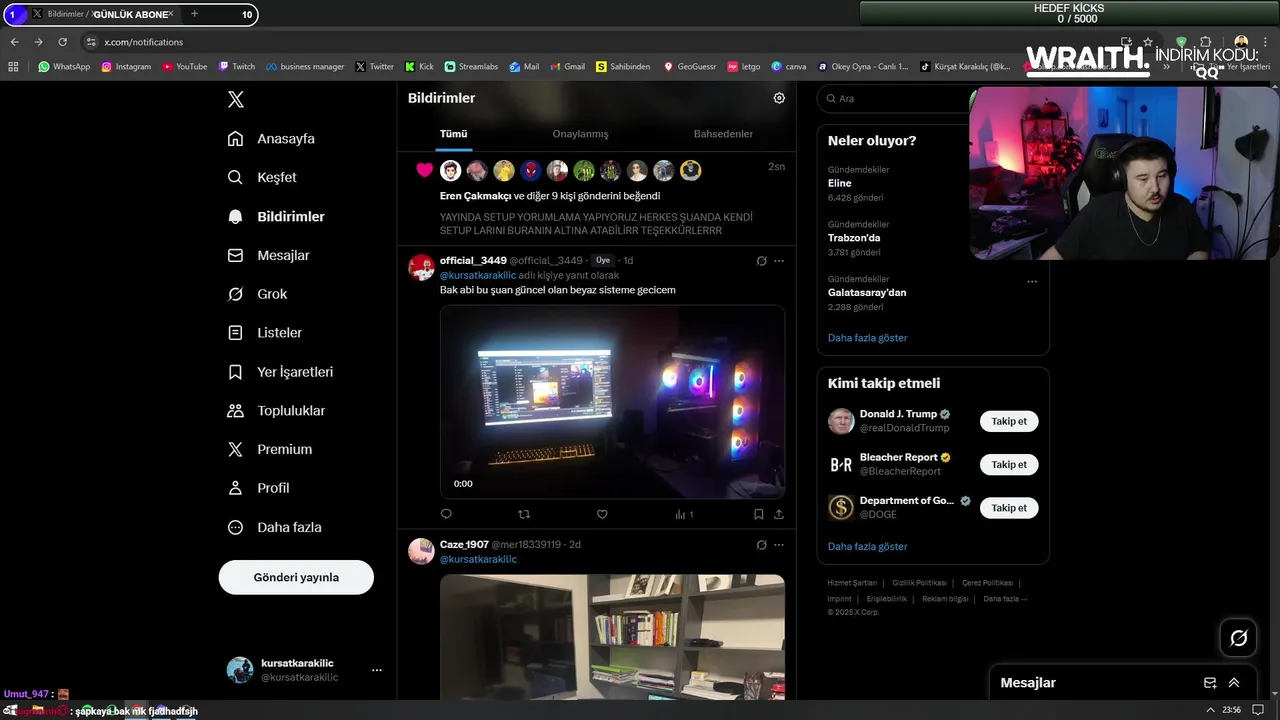Click Caze_1907 profile avatar
Screen dimensions: 1280x720
(x=421, y=551)
